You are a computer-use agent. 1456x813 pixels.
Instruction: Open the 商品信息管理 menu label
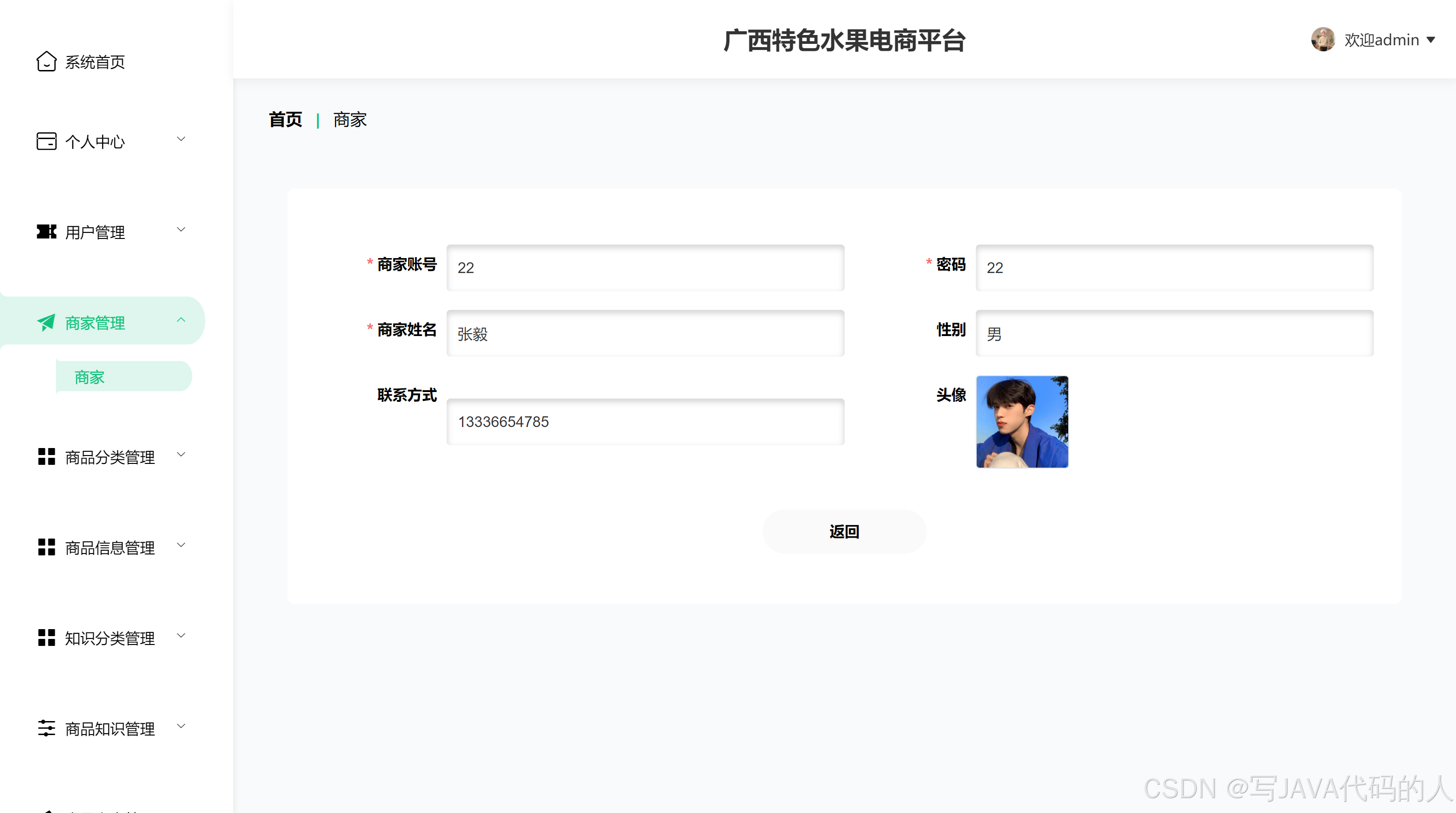click(110, 547)
